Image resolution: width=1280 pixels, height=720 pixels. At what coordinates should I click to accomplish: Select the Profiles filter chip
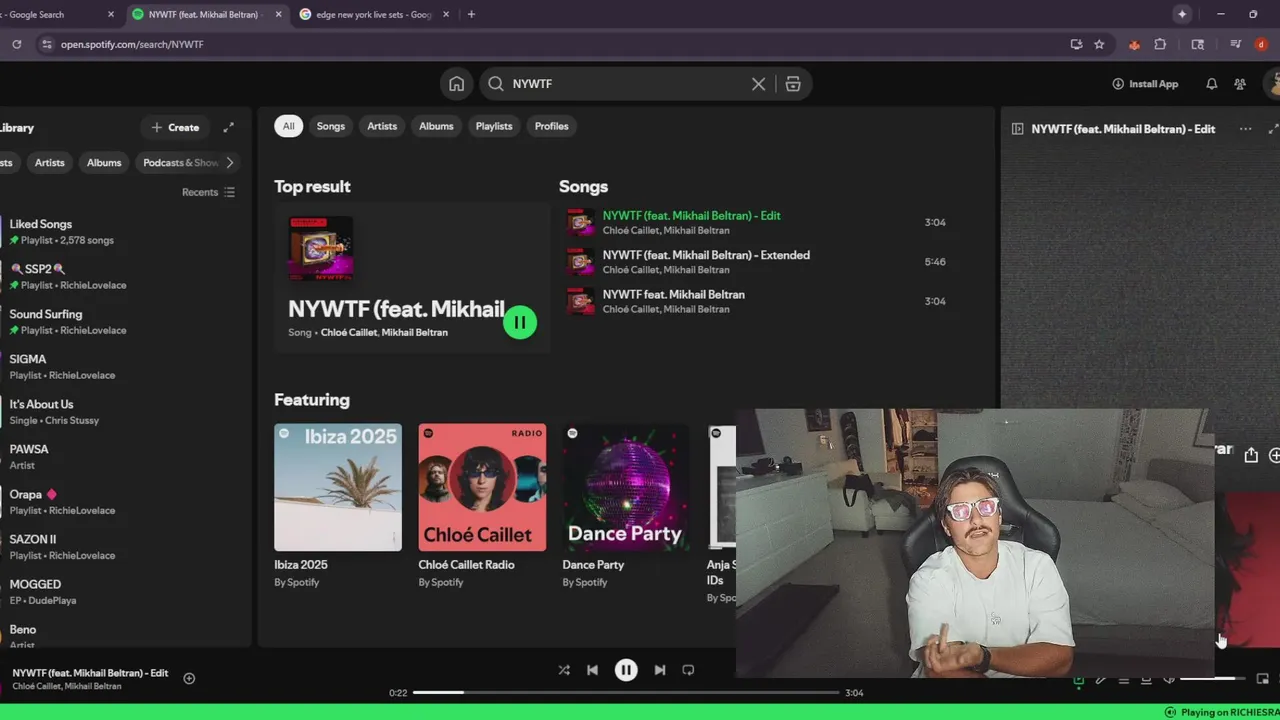[551, 126]
